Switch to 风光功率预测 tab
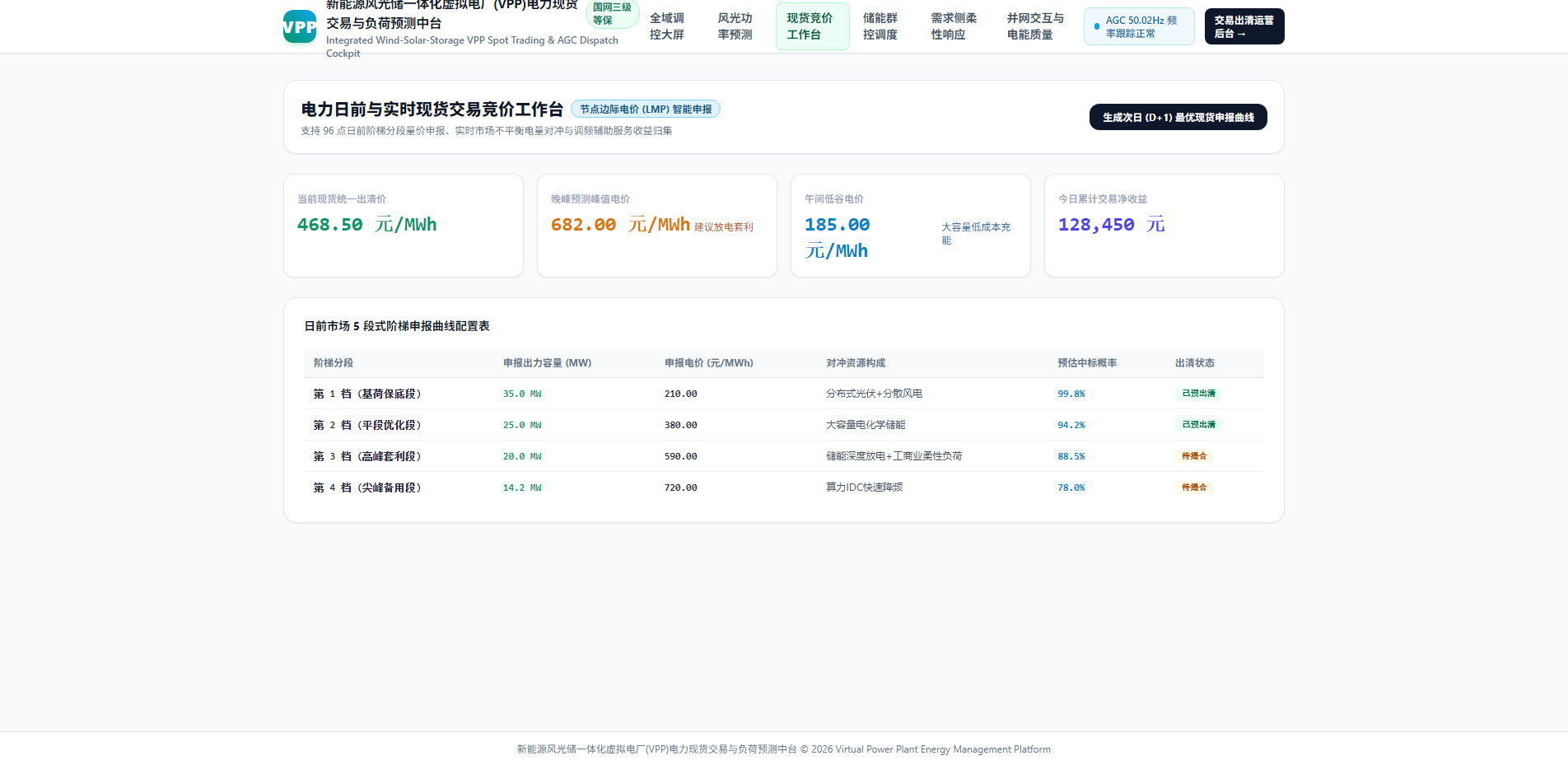 pyautogui.click(x=735, y=26)
